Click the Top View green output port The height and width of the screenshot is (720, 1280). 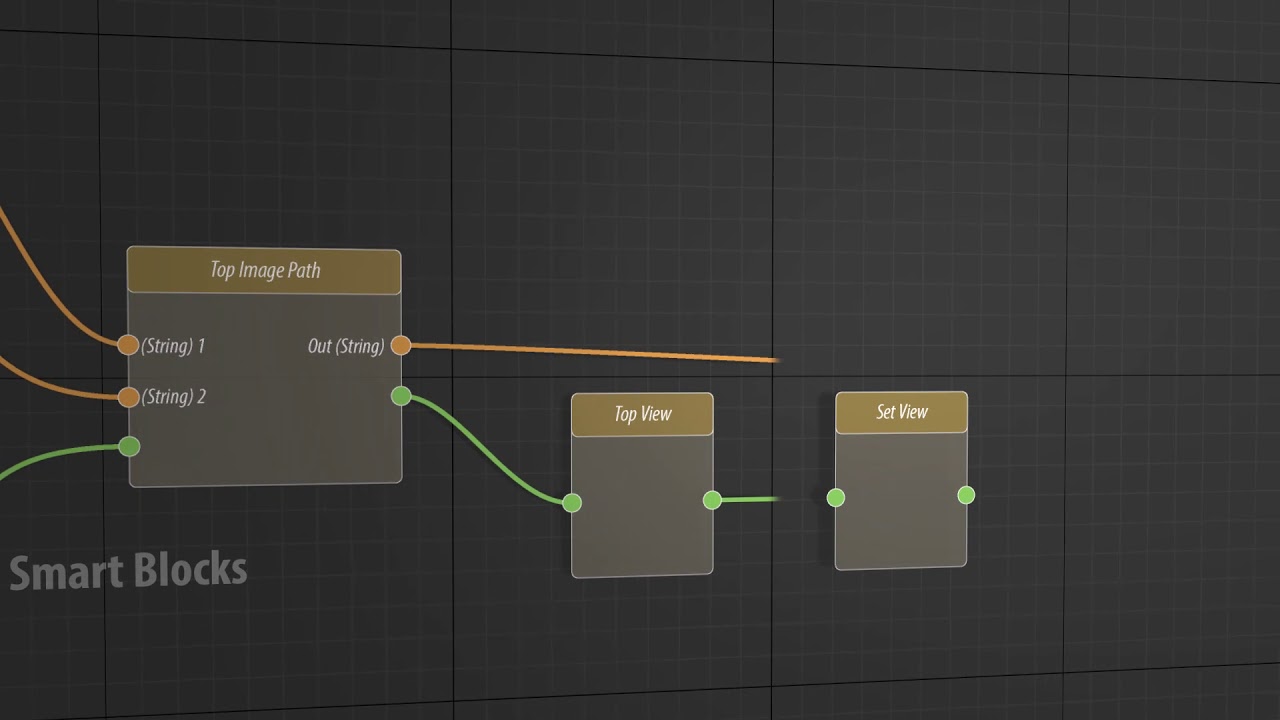point(712,500)
